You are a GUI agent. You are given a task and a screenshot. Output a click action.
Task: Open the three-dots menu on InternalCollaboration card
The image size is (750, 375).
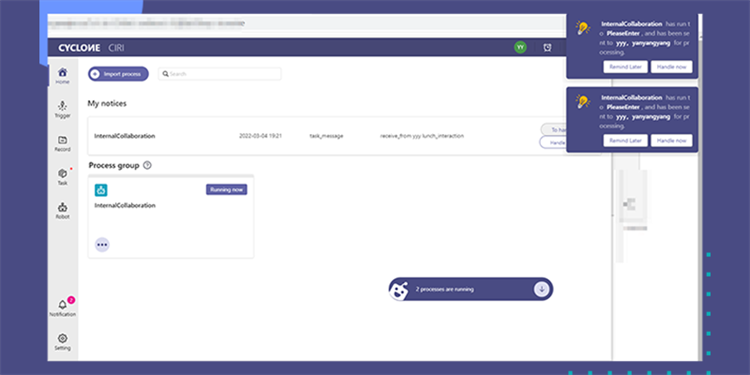point(102,244)
